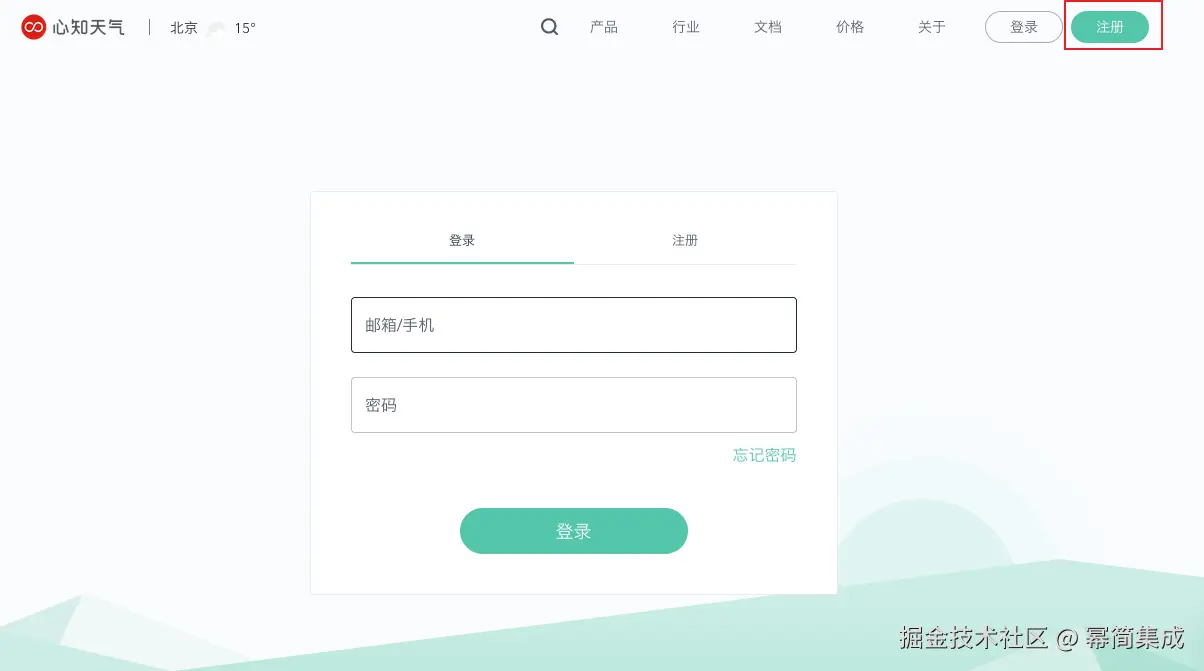Click the red infinity logo icon

click(34, 27)
